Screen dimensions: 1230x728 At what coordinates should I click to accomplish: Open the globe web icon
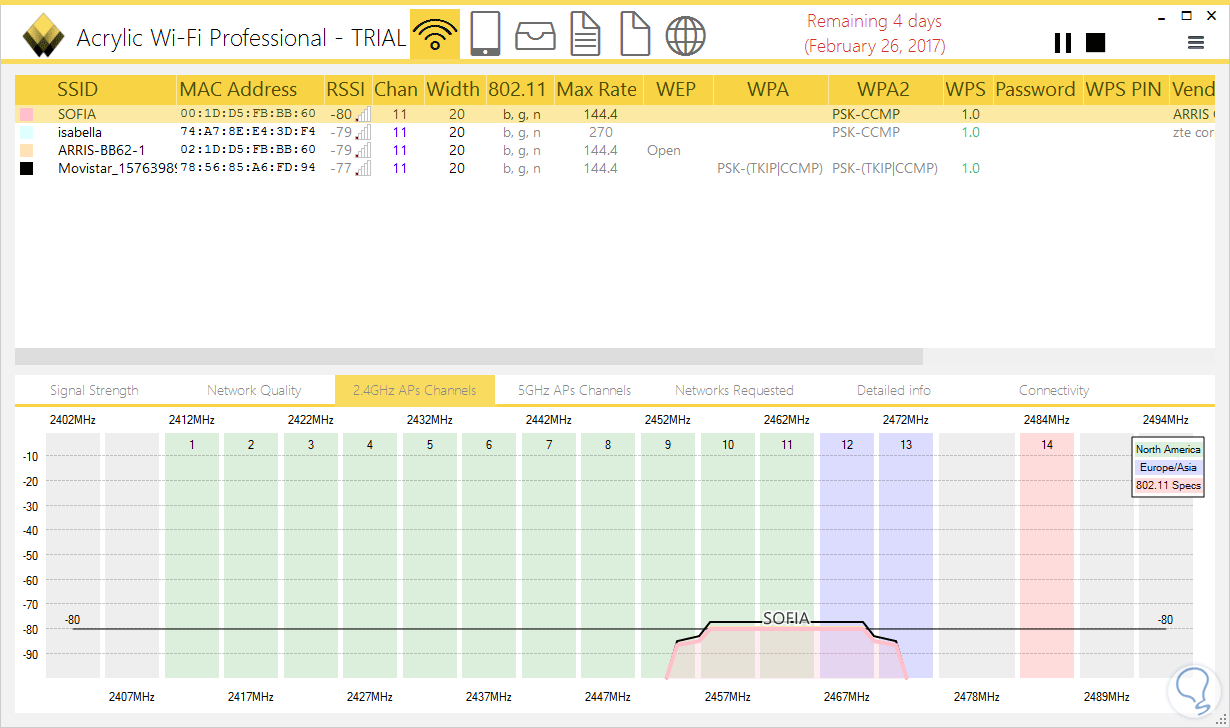click(685, 35)
